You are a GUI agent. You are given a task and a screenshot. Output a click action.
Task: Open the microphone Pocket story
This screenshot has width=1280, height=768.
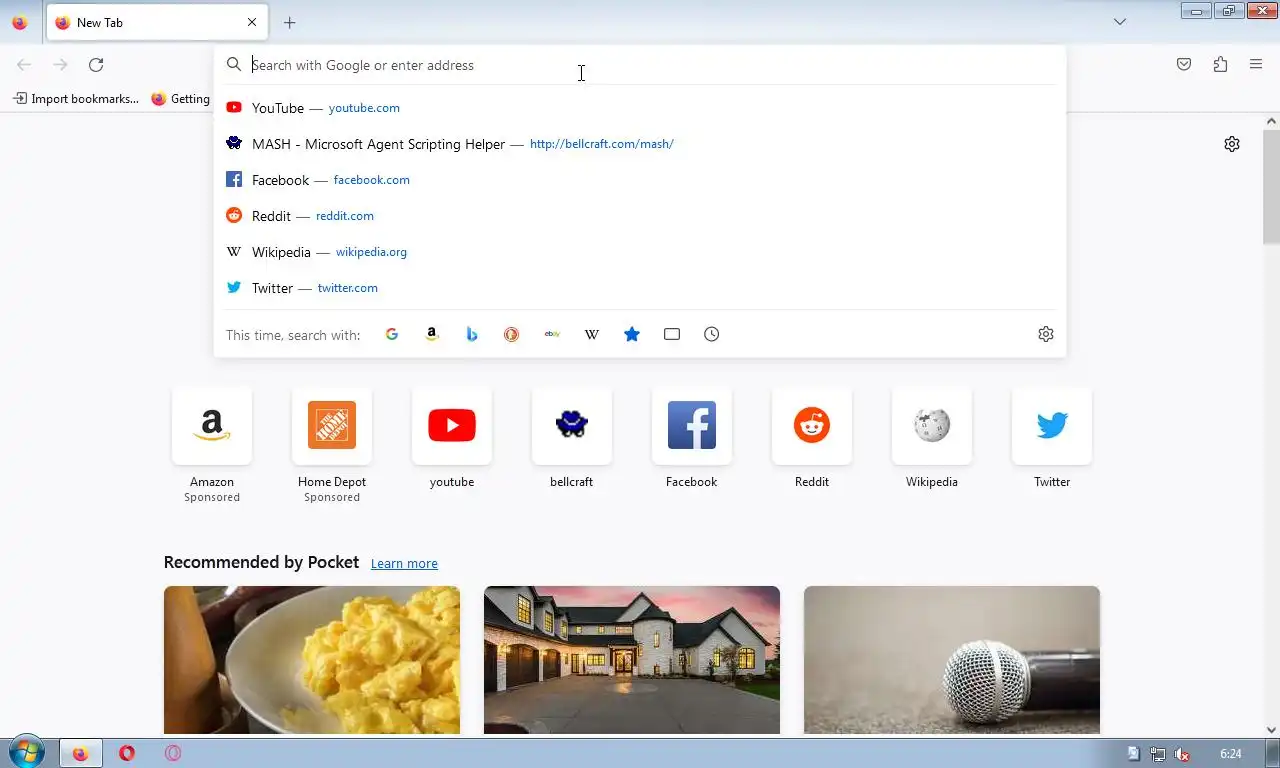(952, 660)
